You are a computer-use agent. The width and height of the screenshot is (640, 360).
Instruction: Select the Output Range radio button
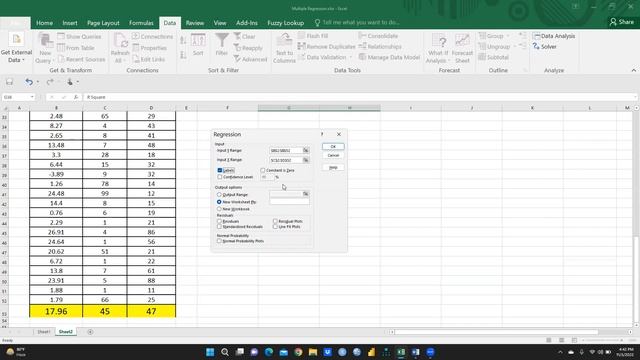pyautogui.click(x=219, y=195)
